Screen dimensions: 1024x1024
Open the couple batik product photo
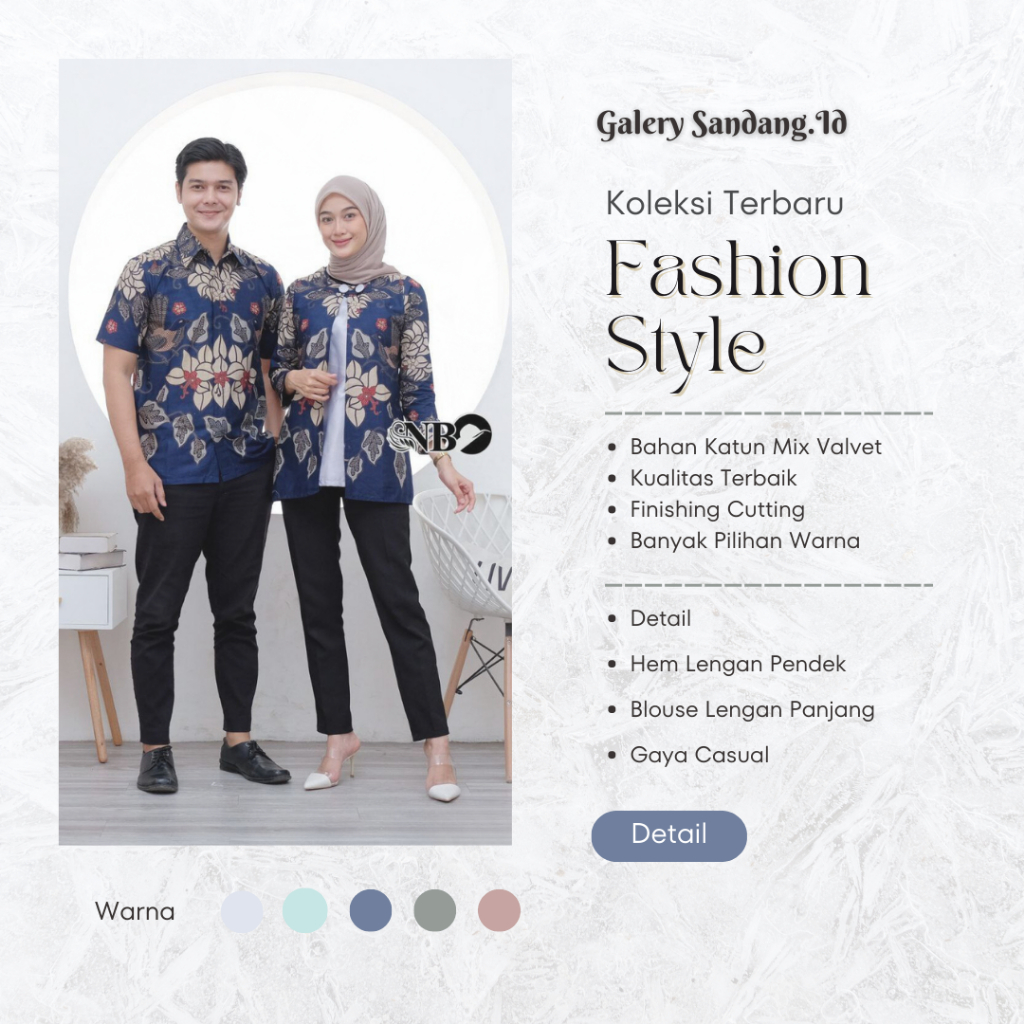coord(285,452)
